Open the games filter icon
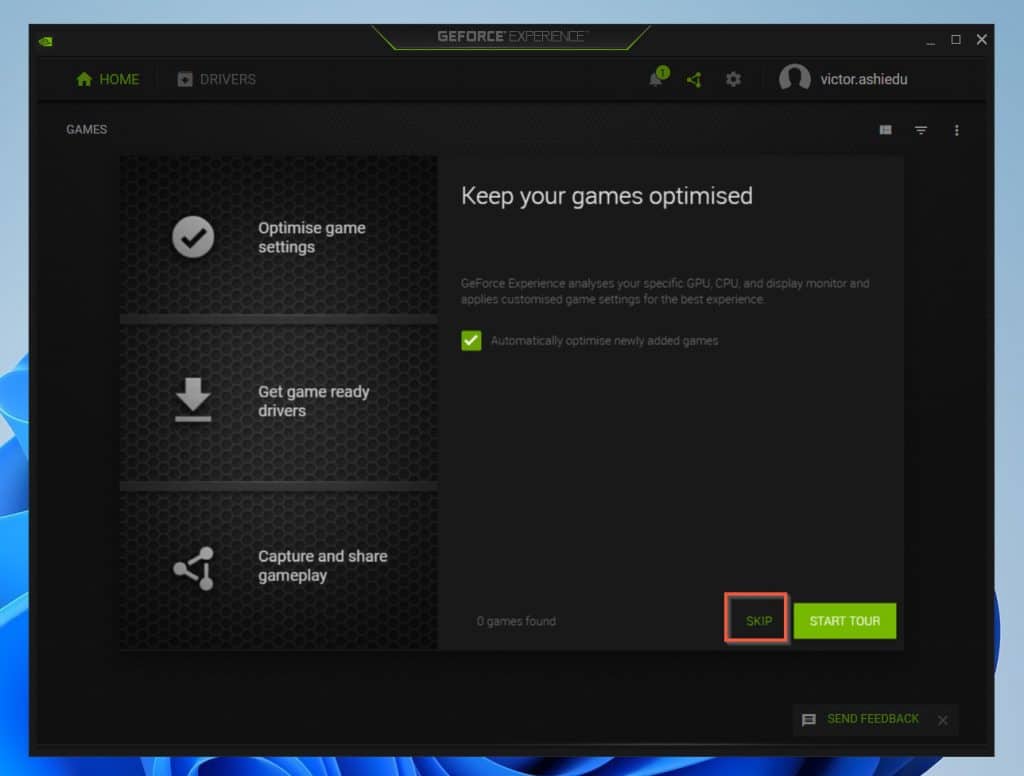Viewport: 1024px width, 776px height. [x=921, y=130]
